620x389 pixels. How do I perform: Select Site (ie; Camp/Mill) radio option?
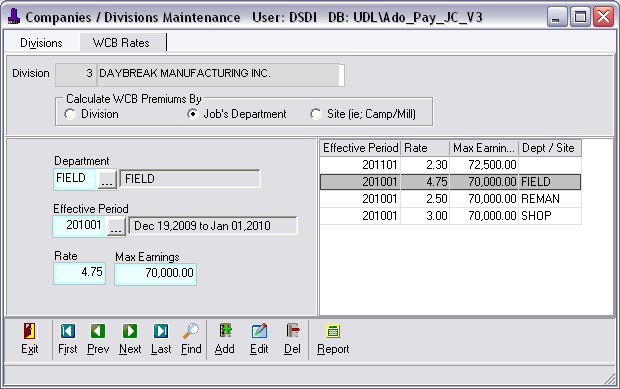316,114
